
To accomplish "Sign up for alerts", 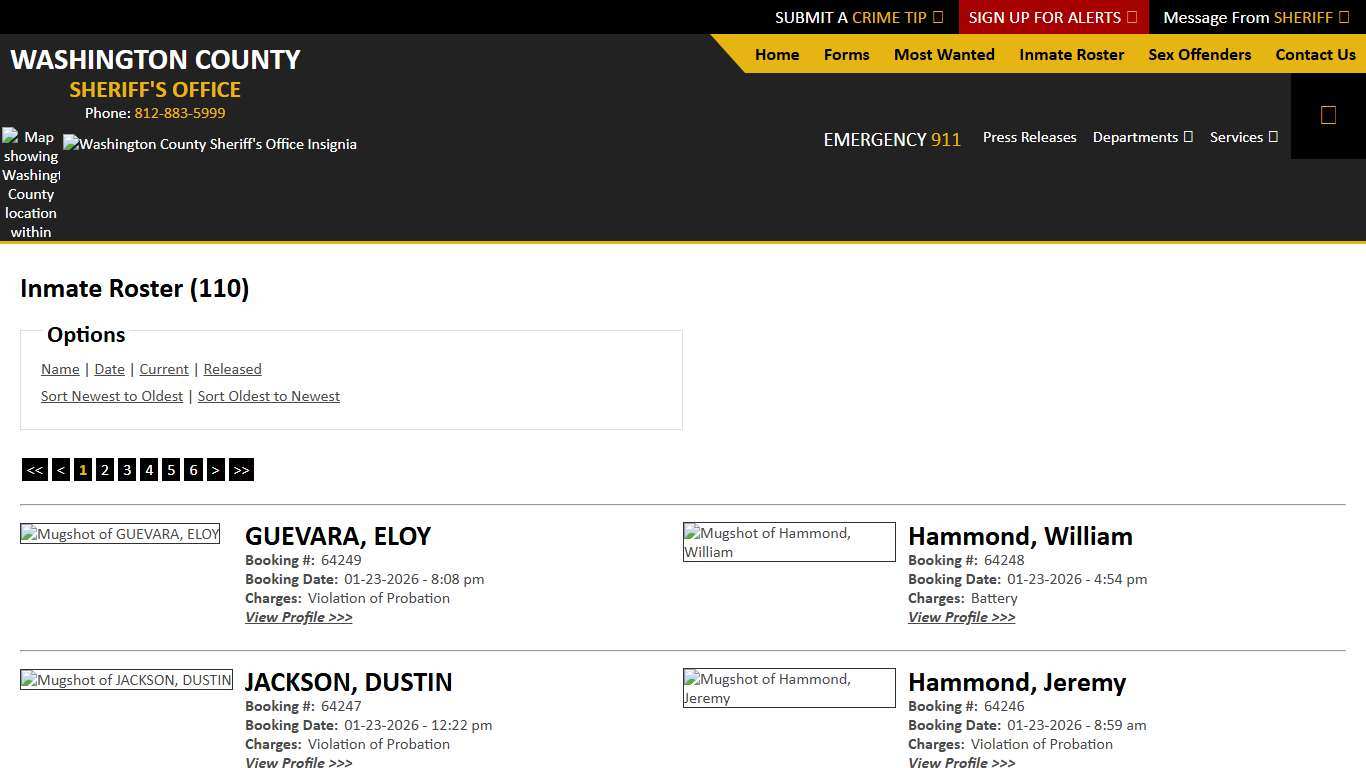I will [1046, 17].
